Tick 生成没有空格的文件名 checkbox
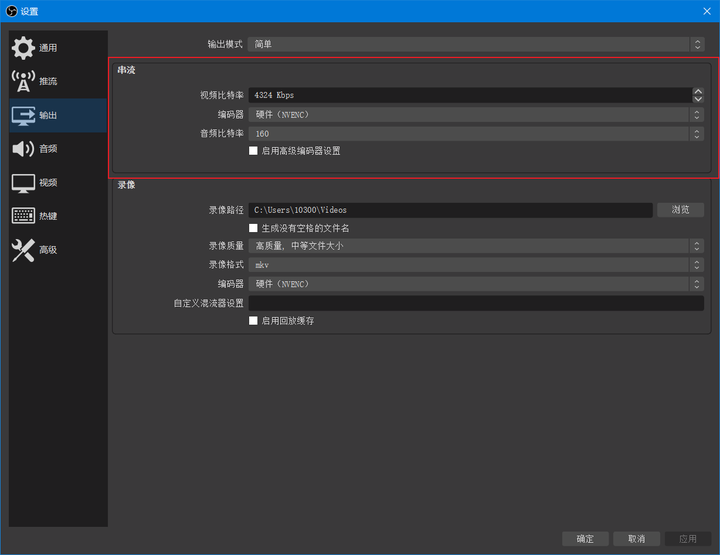This screenshot has height=555, width=720. pos(253,228)
